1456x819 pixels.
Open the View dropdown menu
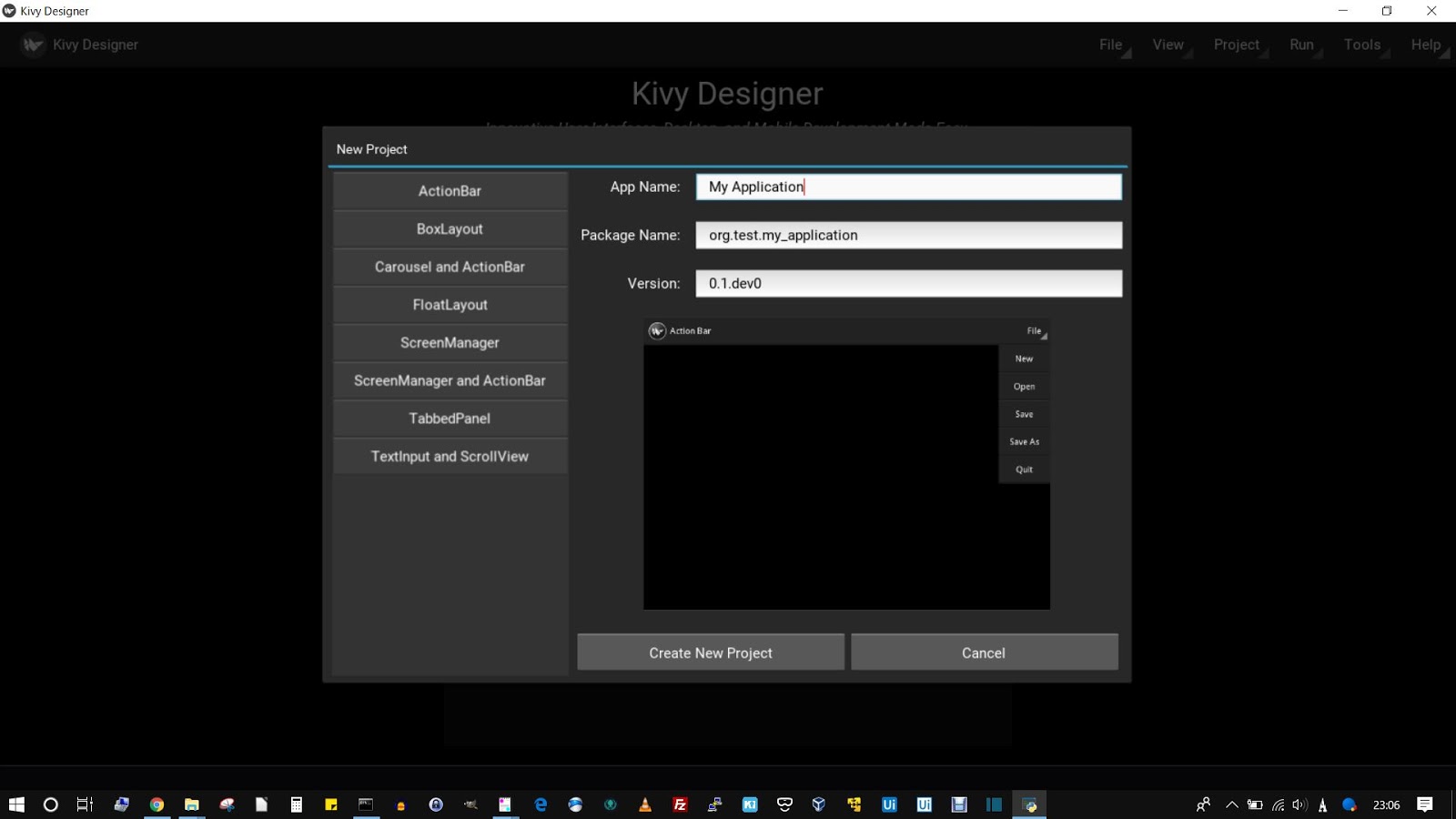click(1168, 44)
